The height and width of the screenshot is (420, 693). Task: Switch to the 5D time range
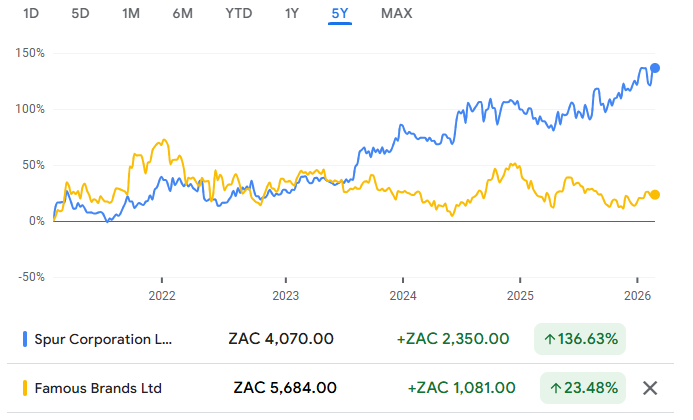[81, 14]
